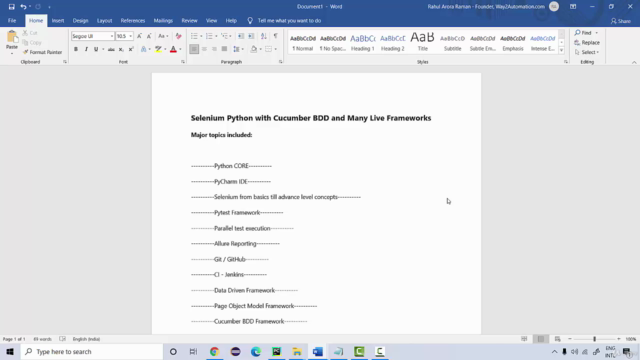Click the Clear All Formatting icon

point(178,36)
